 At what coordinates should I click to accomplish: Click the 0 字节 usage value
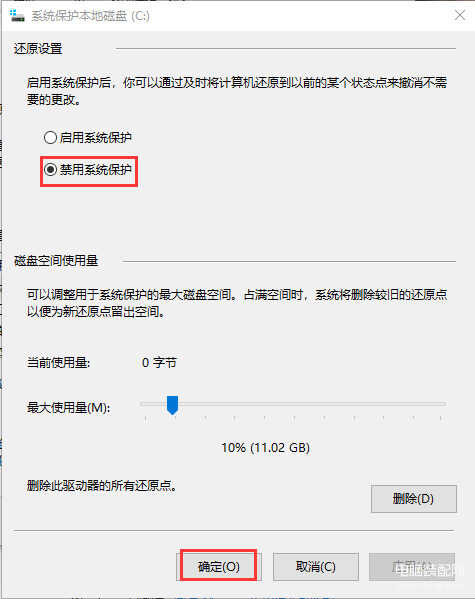click(x=159, y=362)
